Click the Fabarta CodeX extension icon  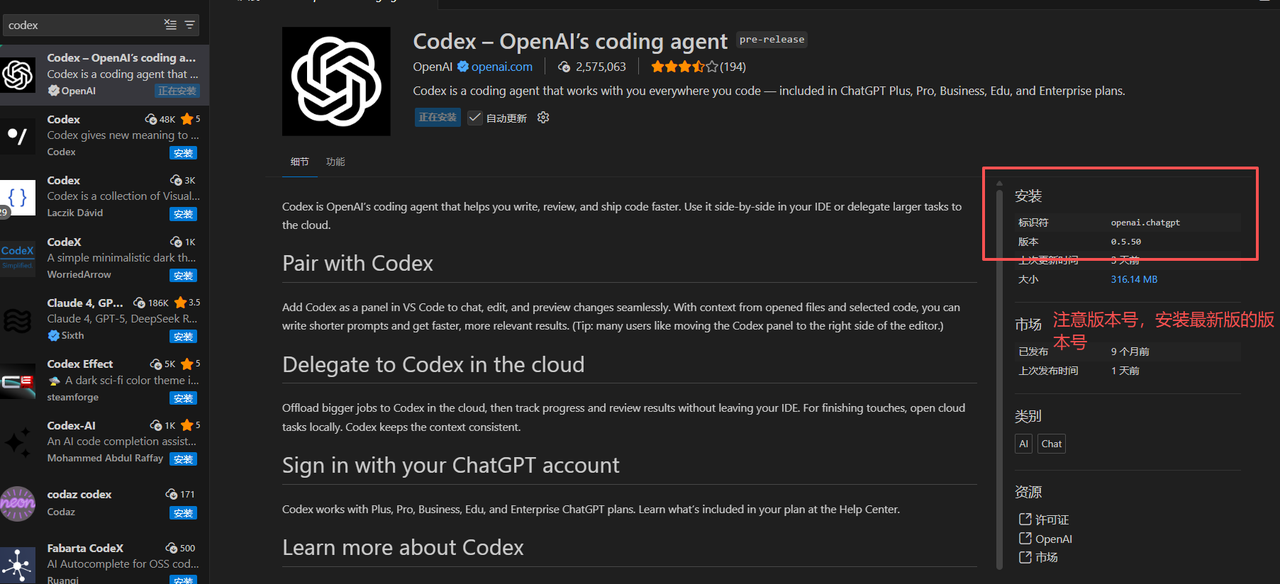point(18,564)
